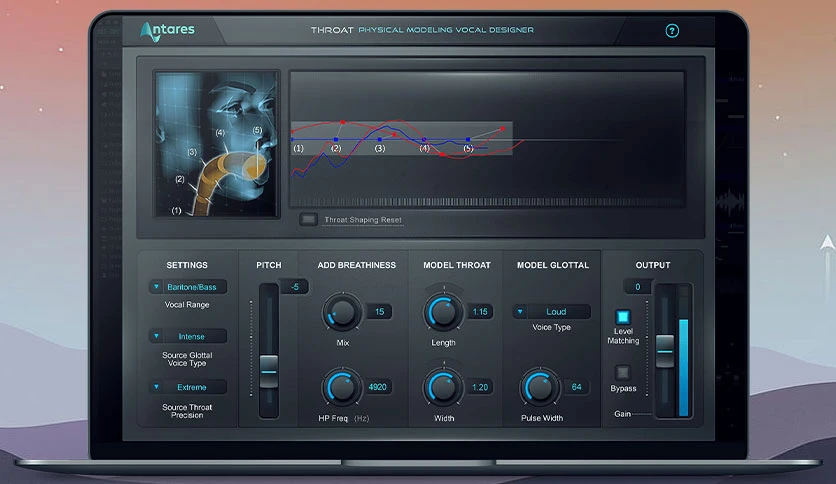
Task: Click the "MODEL GLOTTAL" heading
Action: coord(553,265)
